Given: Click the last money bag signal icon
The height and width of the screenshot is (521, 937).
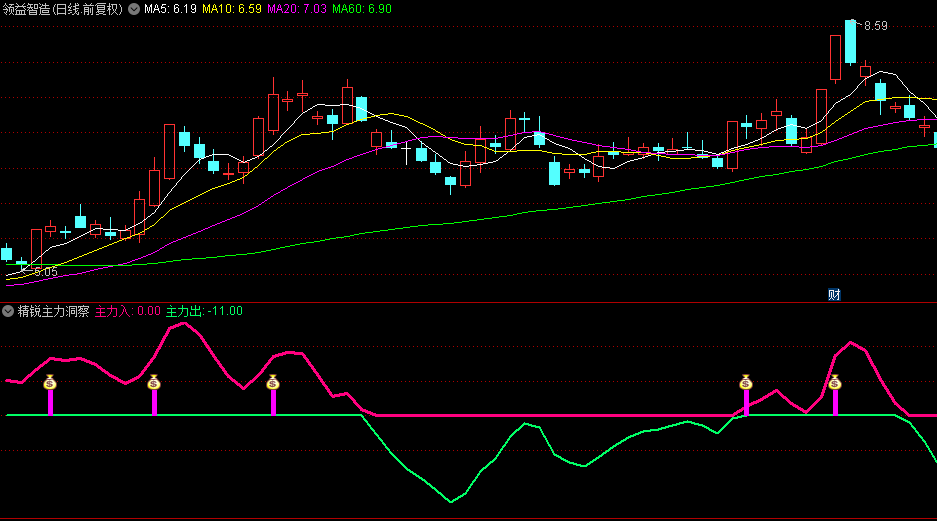Looking at the screenshot, I should point(835,382).
